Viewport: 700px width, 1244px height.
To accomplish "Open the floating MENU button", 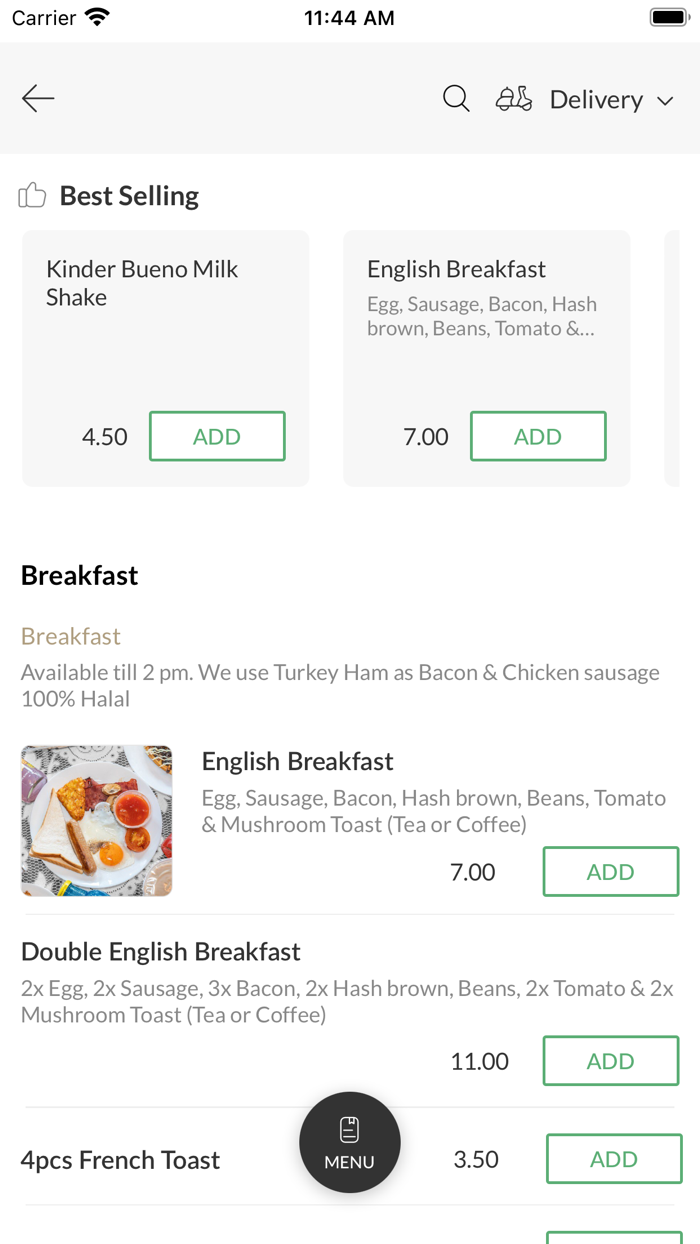I will point(350,1142).
